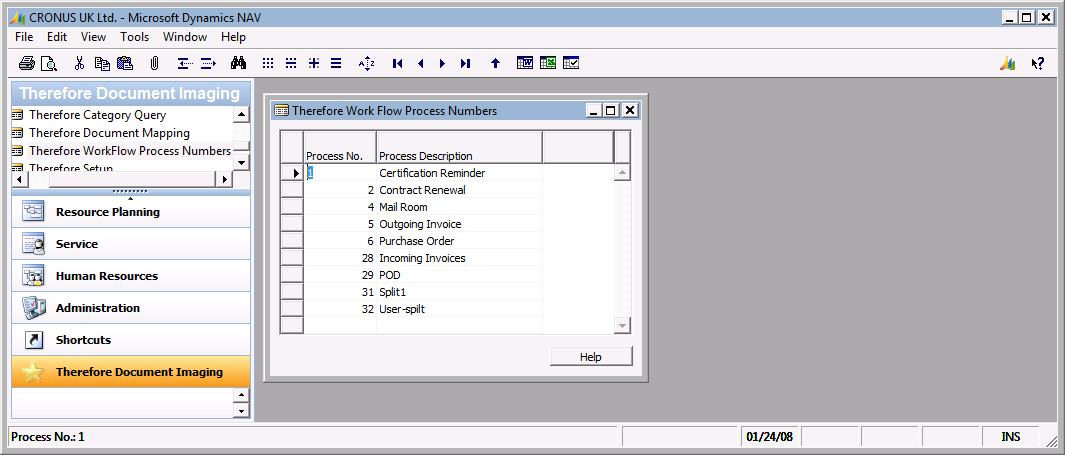Click the table filter icon with bars

(291, 63)
